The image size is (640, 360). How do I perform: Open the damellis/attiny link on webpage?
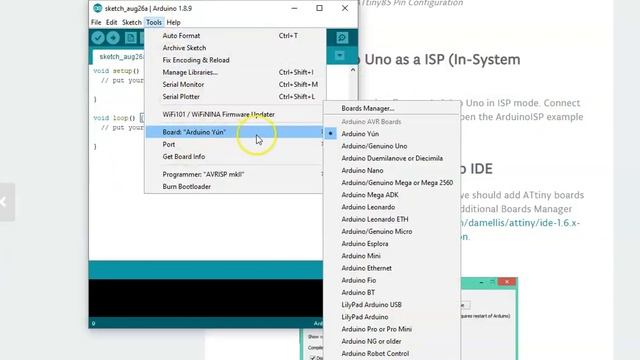520,223
